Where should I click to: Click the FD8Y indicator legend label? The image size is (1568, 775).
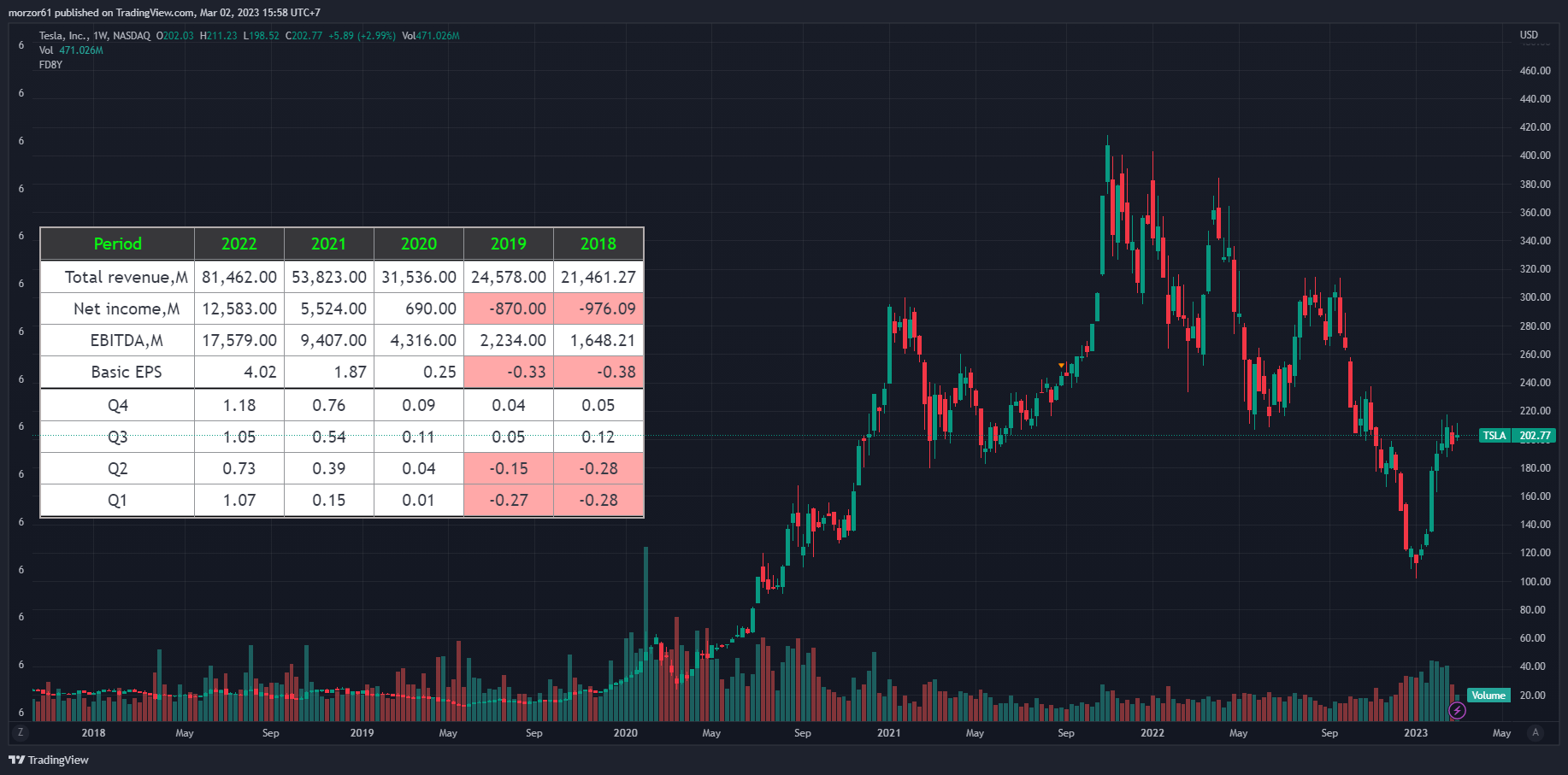pyautogui.click(x=50, y=65)
